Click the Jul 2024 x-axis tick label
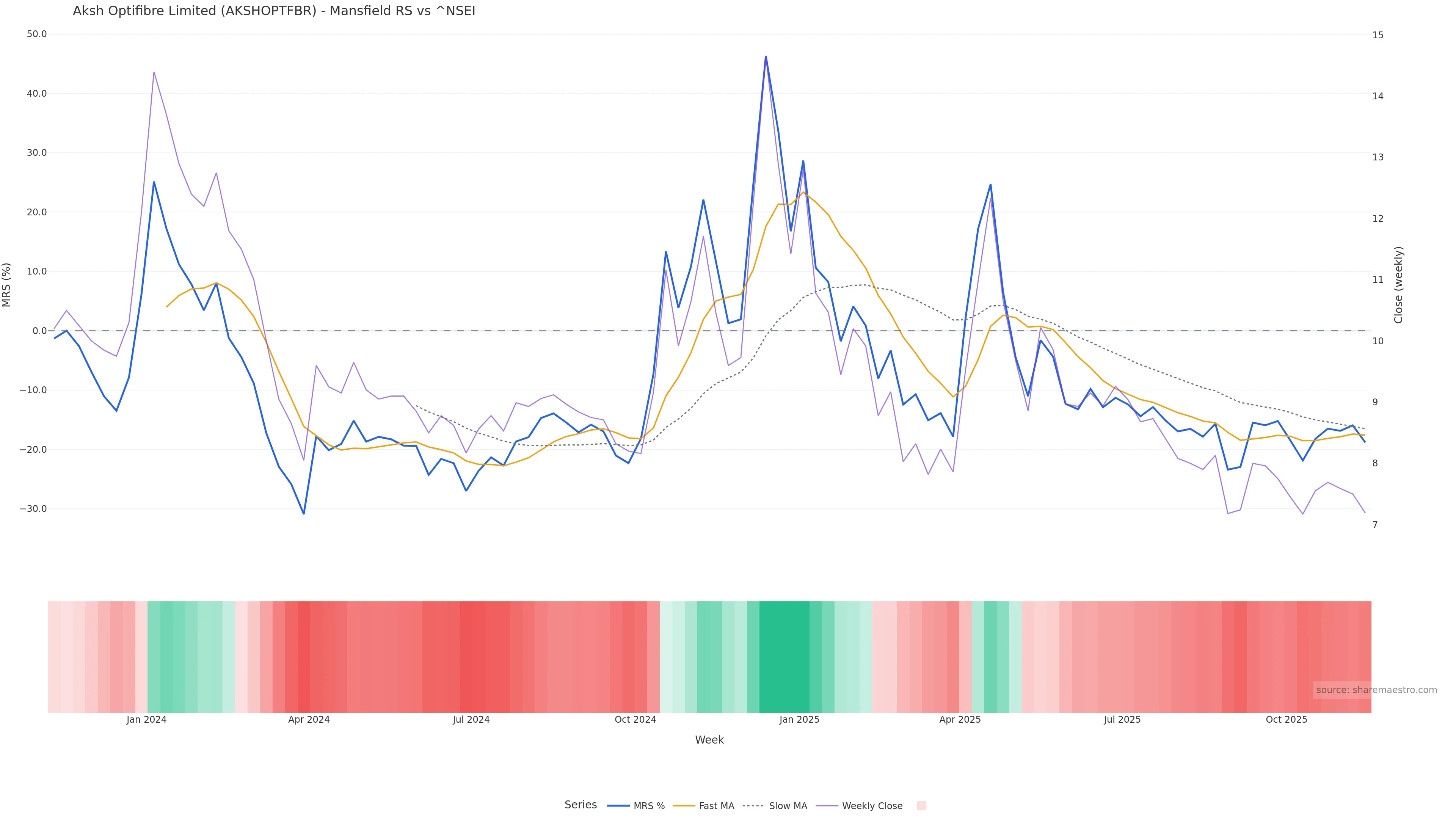 [471, 720]
